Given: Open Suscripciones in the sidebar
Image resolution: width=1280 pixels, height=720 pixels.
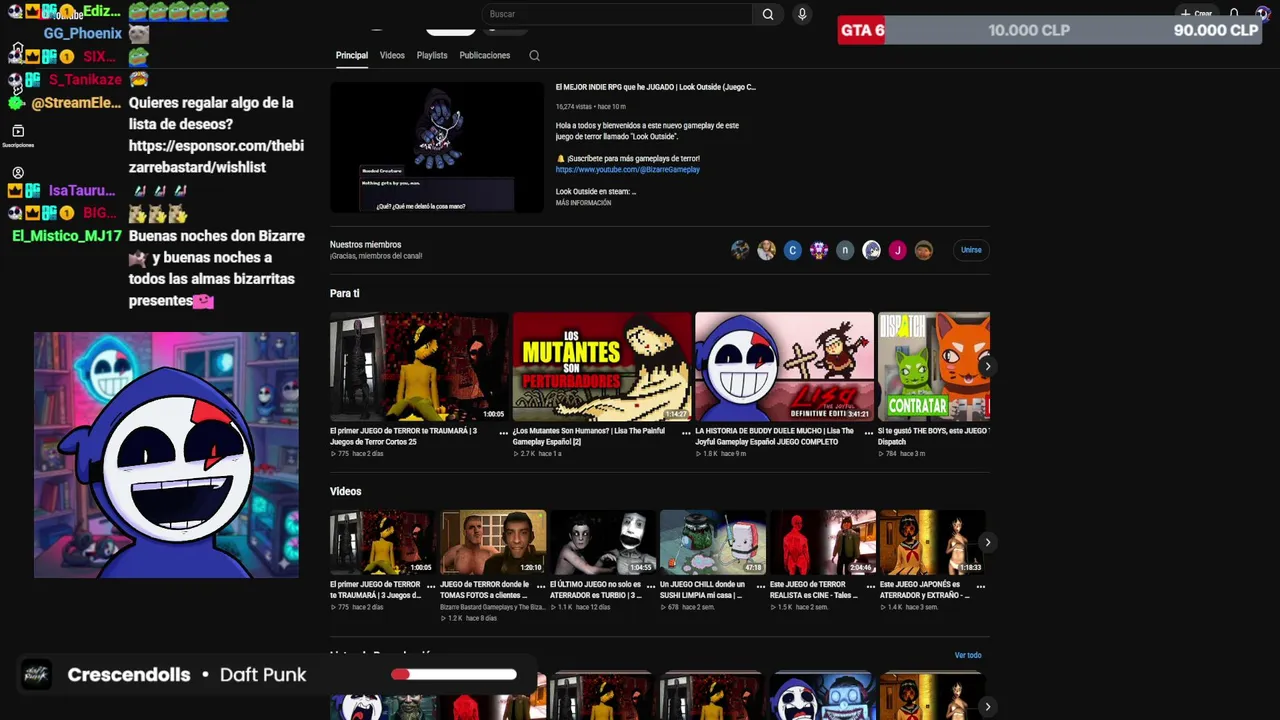Looking at the screenshot, I should click(x=18, y=136).
